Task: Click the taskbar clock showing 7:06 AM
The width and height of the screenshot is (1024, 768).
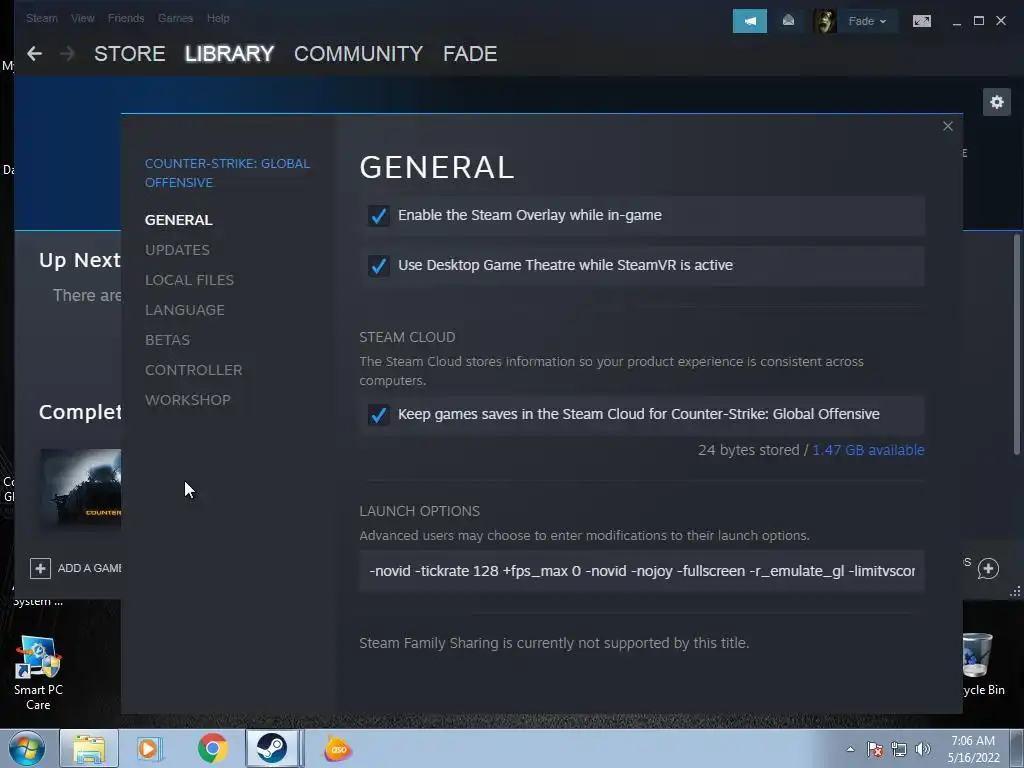Action: coord(974,748)
